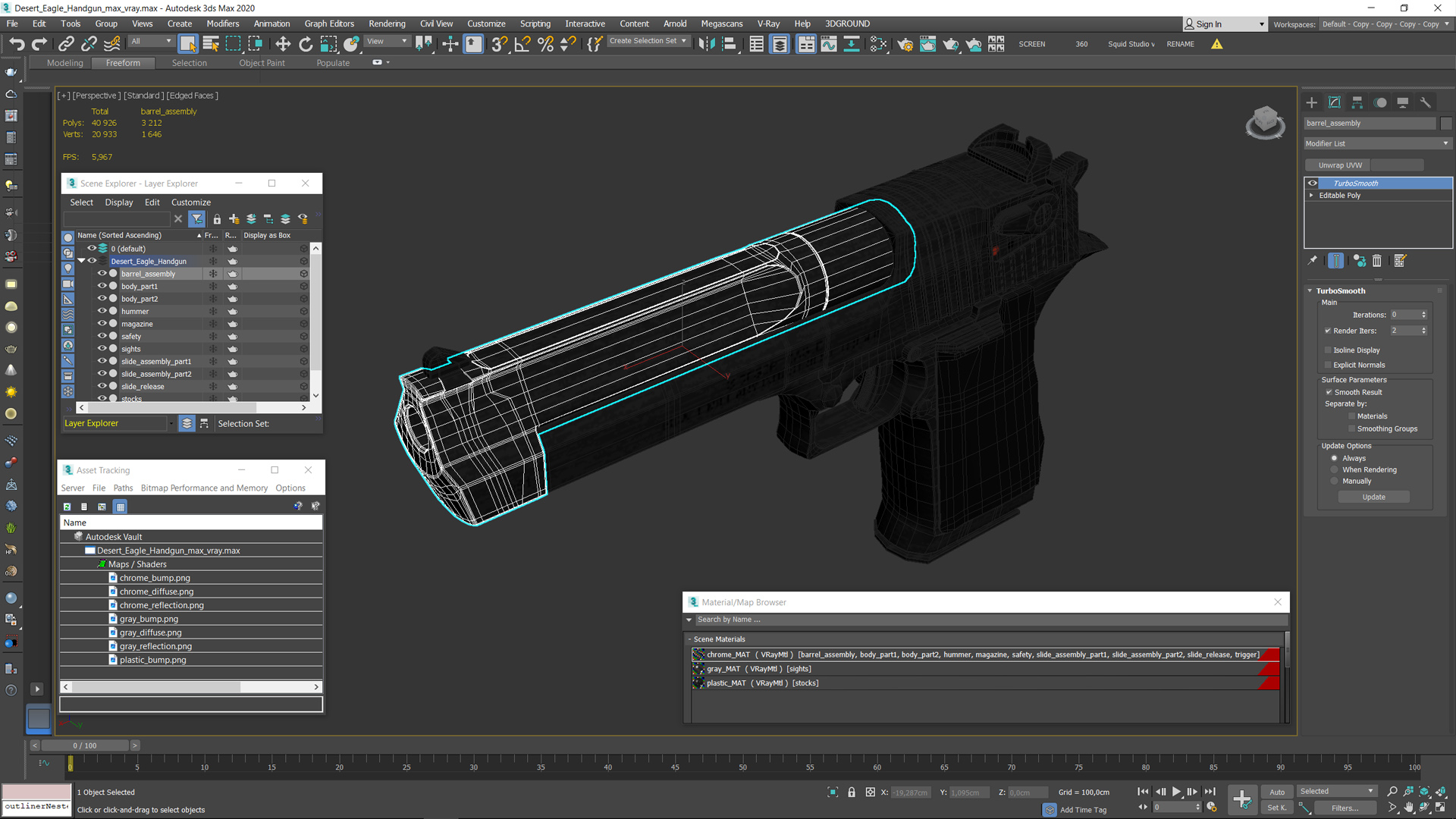1456x819 pixels.
Task: Click the Play Animation button
Action: coord(1176,792)
